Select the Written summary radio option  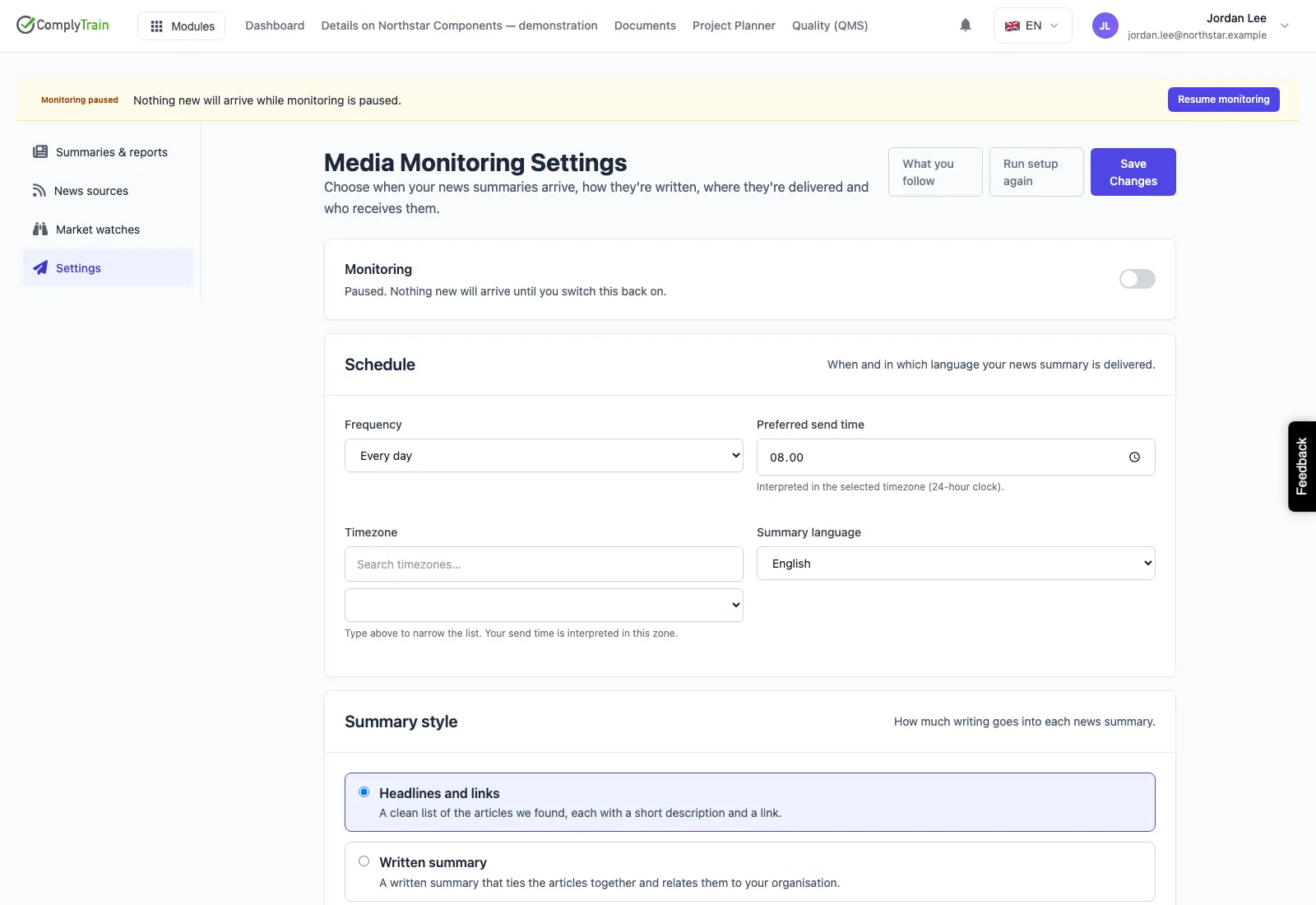click(364, 861)
